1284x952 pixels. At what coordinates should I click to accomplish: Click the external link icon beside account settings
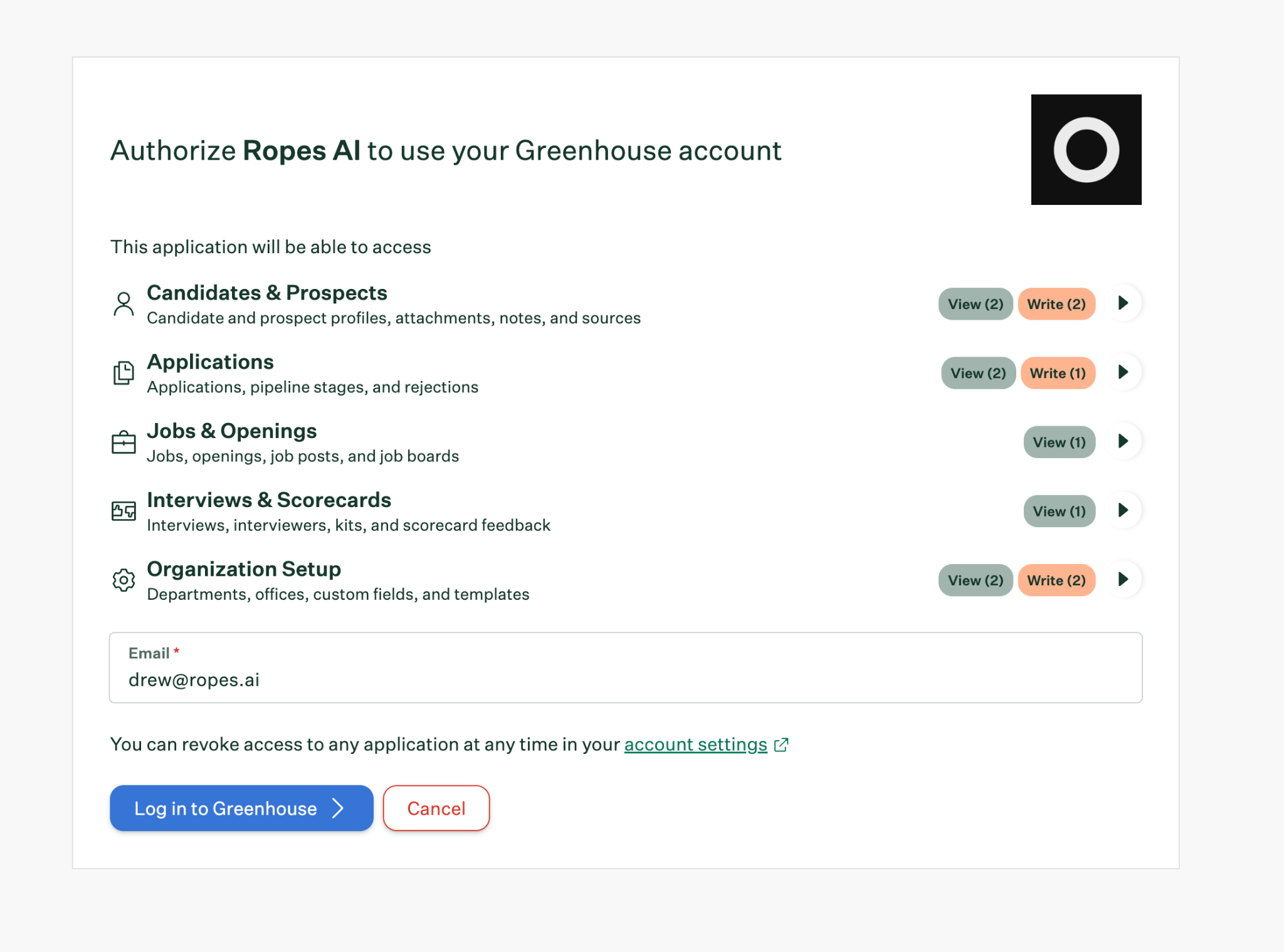click(781, 745)
